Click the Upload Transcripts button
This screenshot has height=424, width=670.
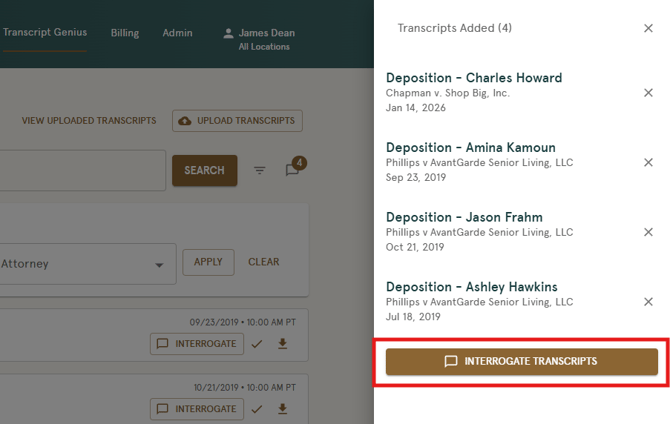(x=237, y=121)
